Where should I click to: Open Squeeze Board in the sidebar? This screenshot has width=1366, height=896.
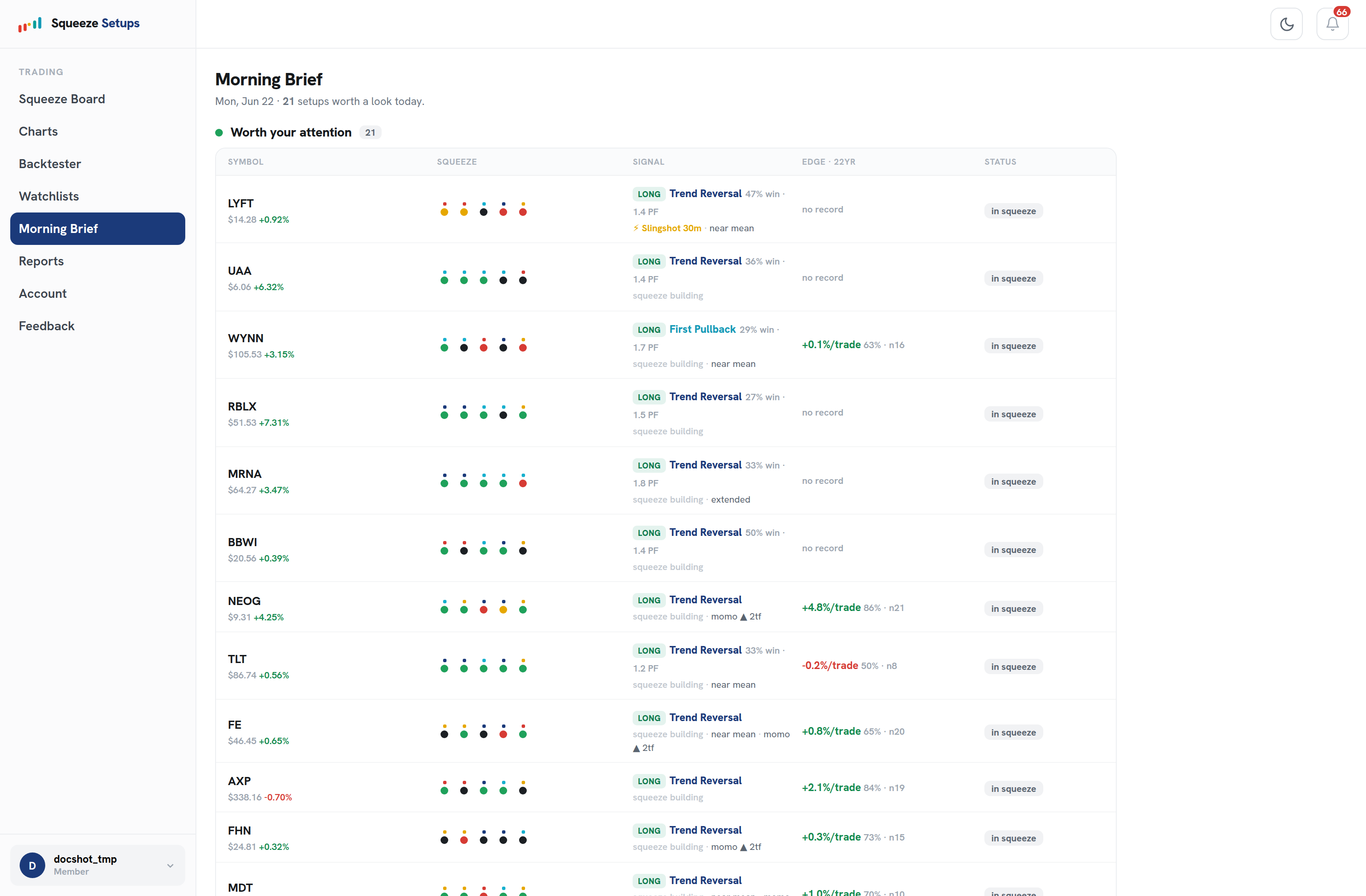tap(98, 99)
